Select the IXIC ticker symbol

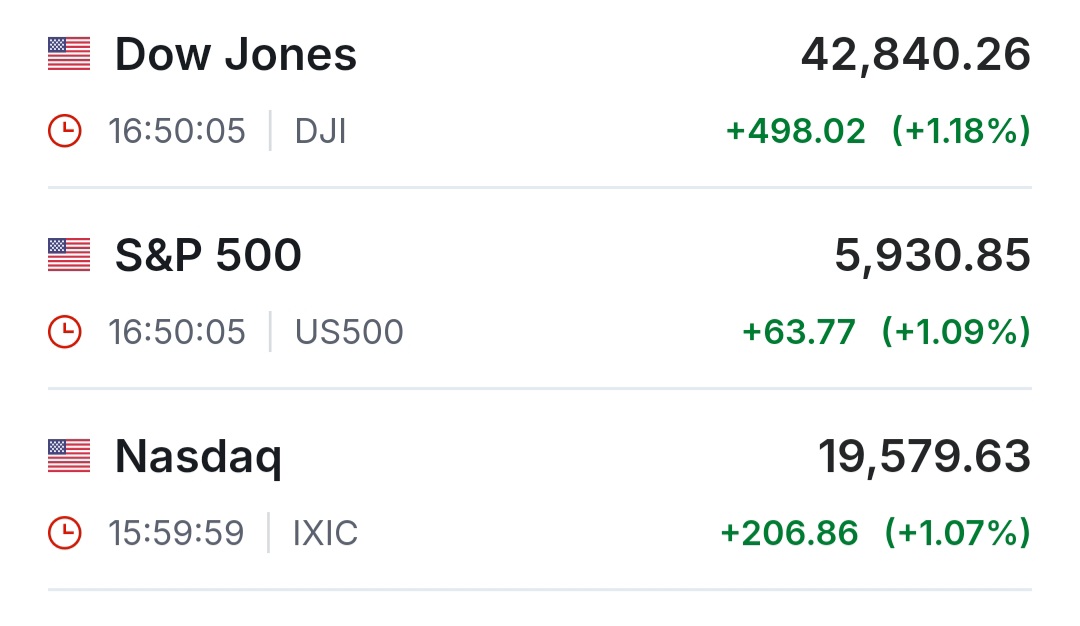[x=325, y=533]
